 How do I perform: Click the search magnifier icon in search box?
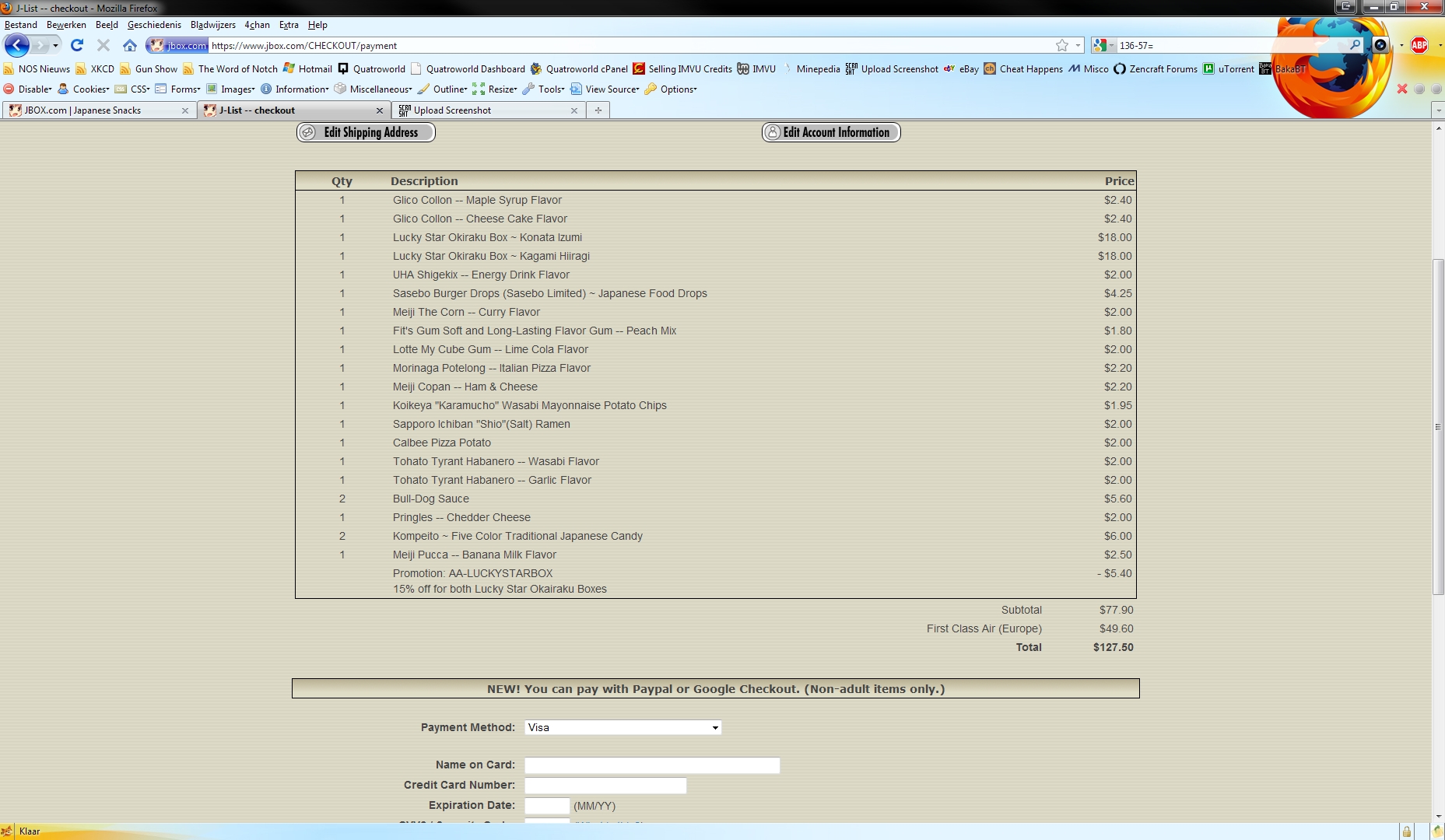[x=1355, y=45]
